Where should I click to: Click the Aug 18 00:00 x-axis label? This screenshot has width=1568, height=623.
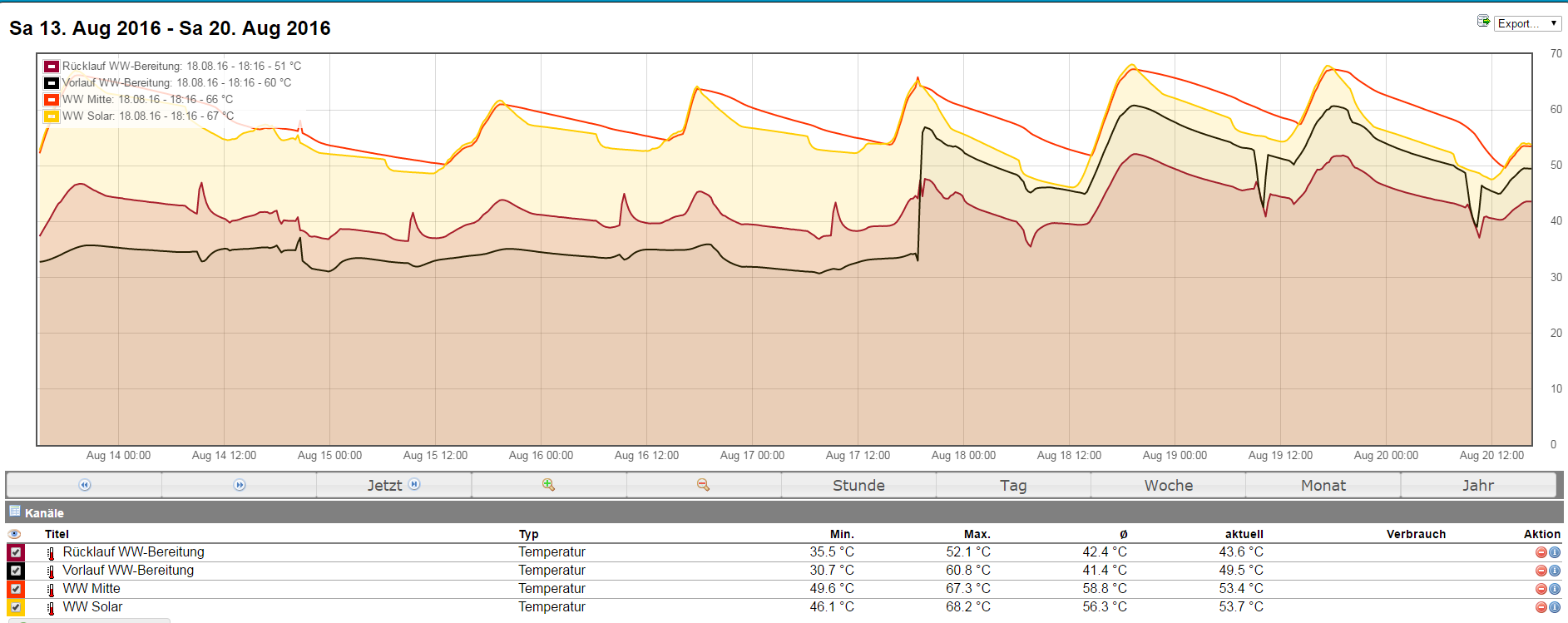click(x=963, y=456)
